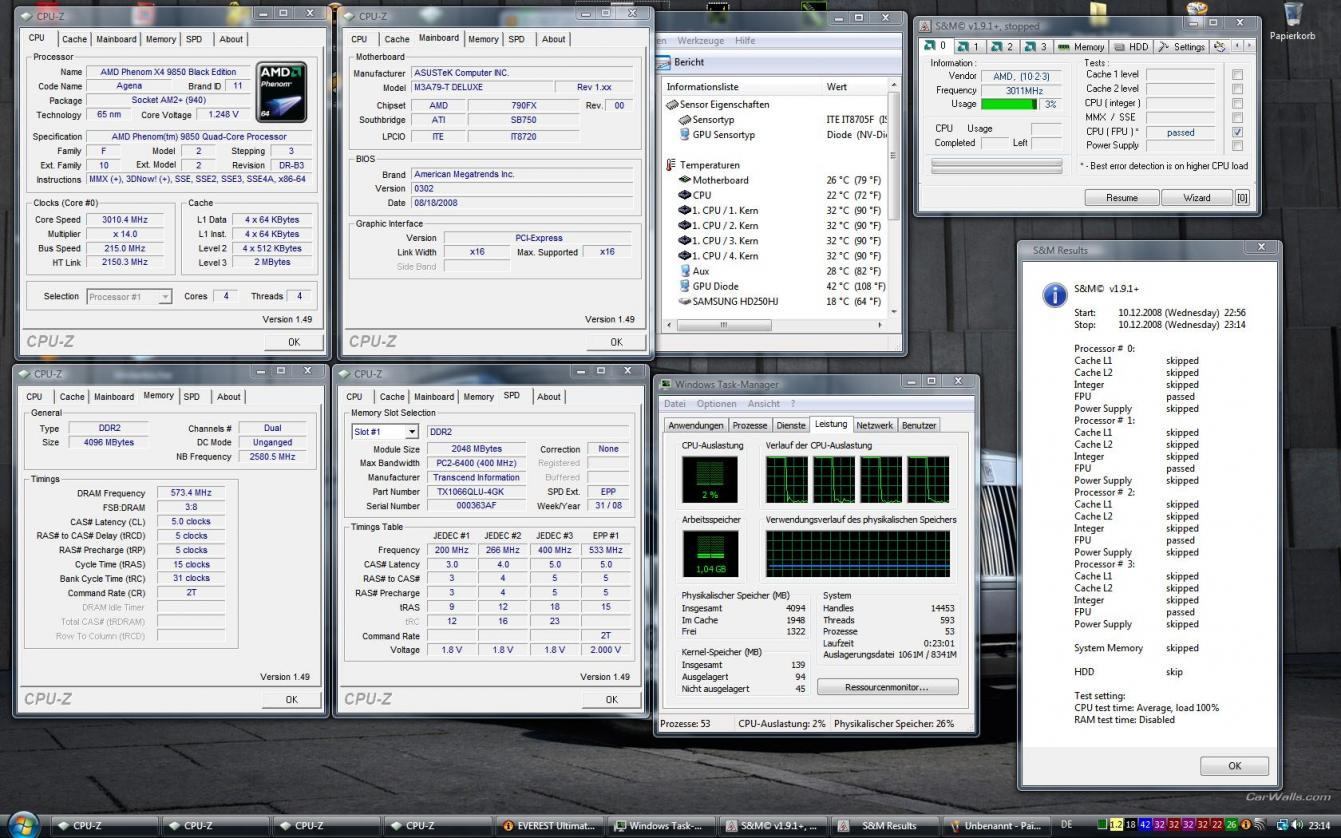Open the Papierkorb desktop icon
This screenshot has width=1341, height=838.
coord(1293,22)
